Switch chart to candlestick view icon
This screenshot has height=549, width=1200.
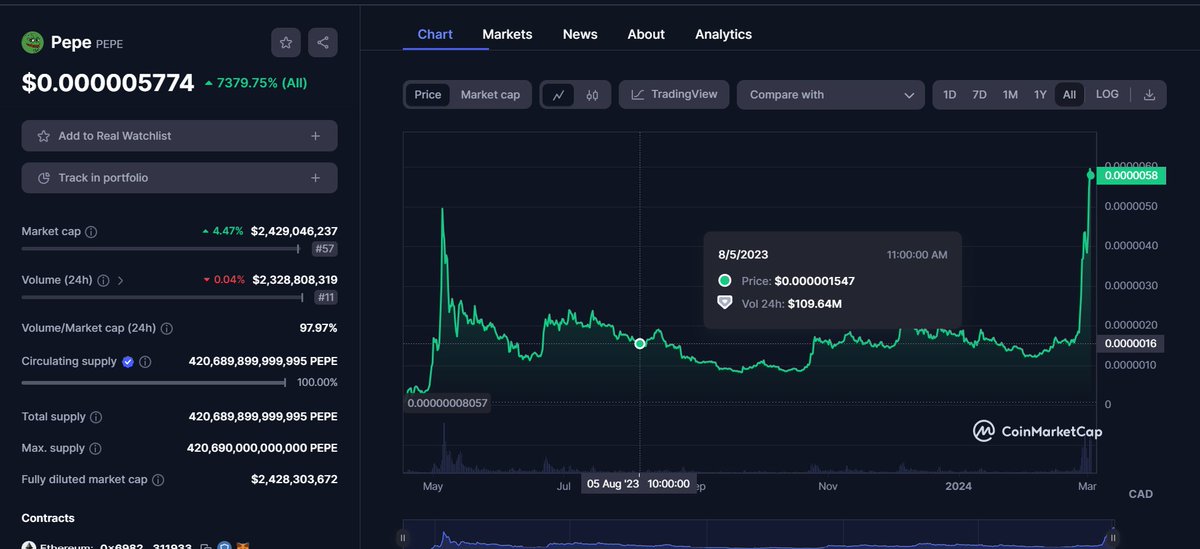pyautogui.click(x=592, y=95)
